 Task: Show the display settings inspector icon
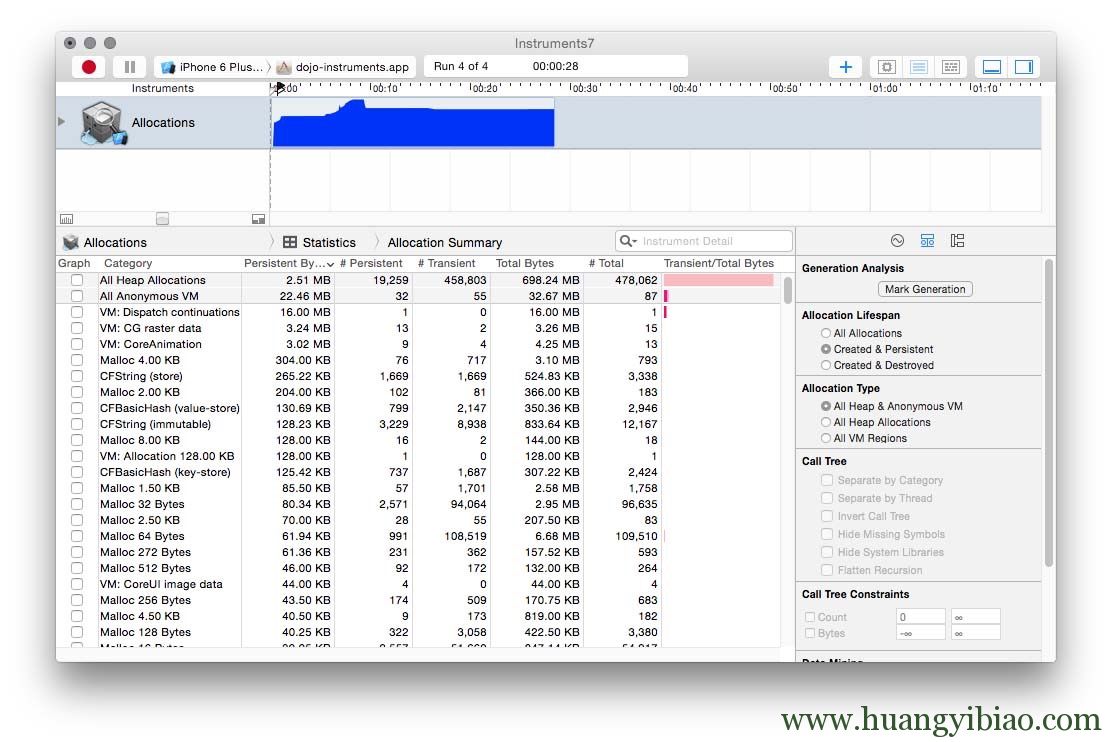[x=927, y=240]
